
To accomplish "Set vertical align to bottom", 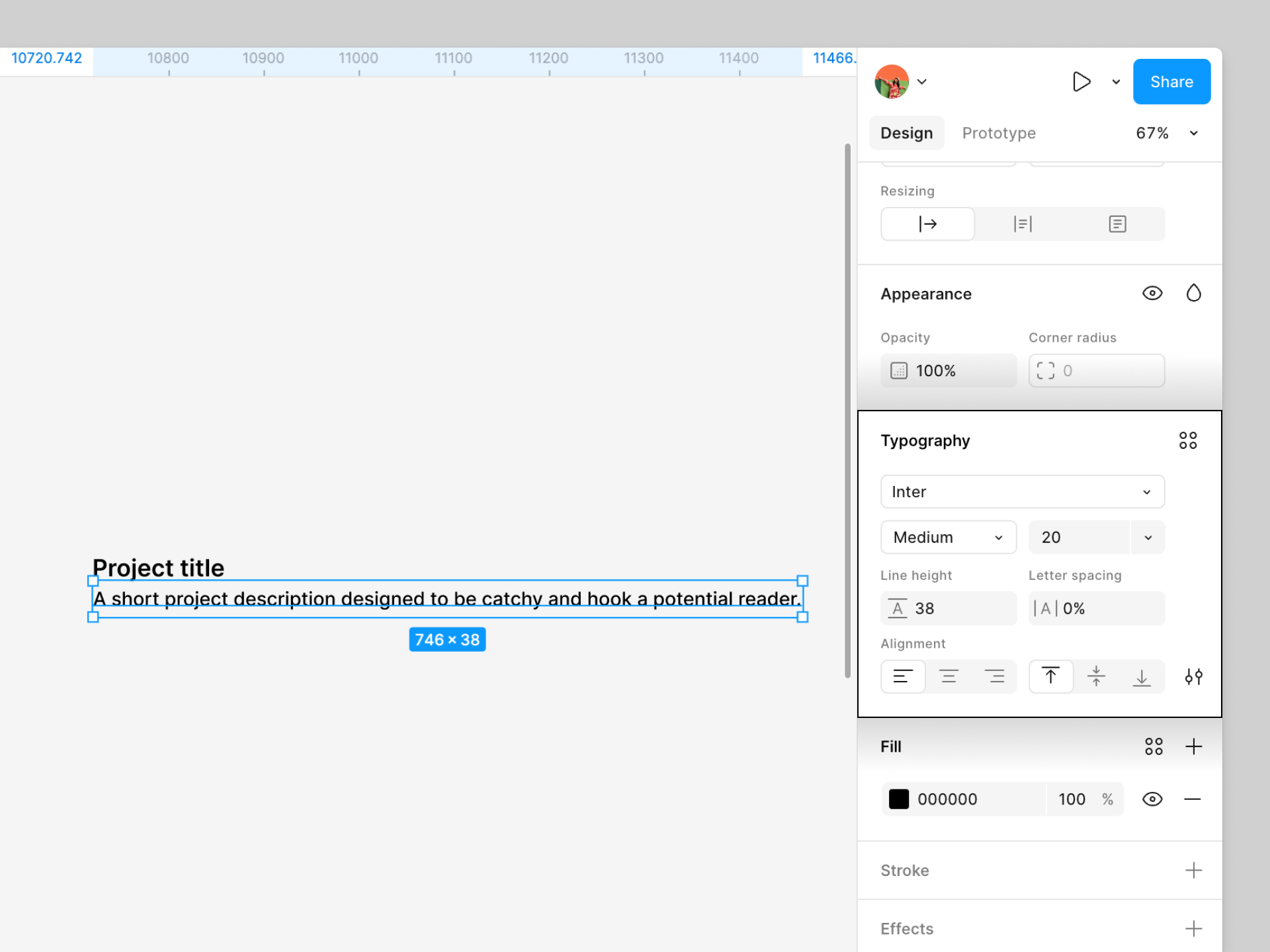I will click(1142, 676).
